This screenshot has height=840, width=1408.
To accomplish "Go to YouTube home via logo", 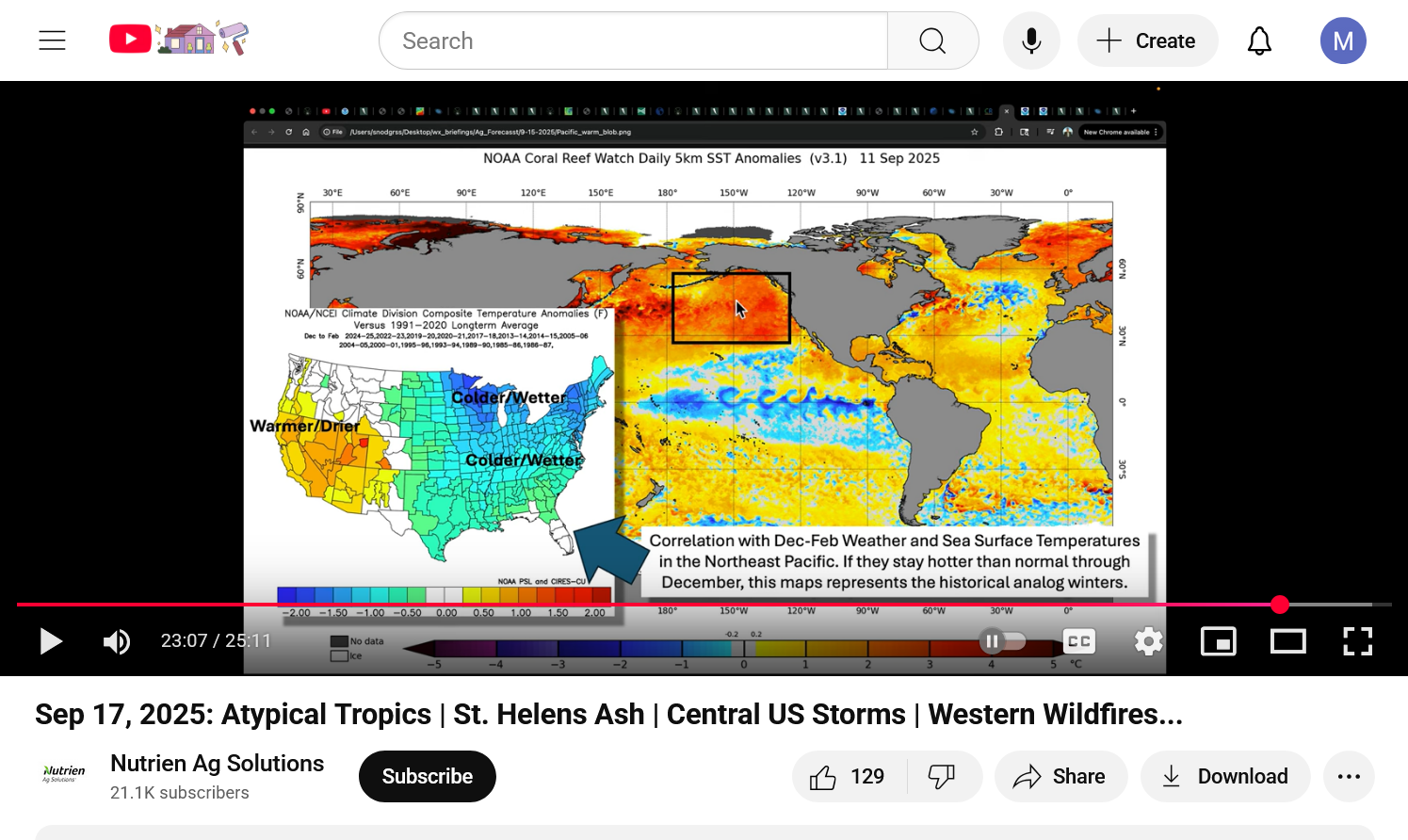I will (x=131, y=40).
